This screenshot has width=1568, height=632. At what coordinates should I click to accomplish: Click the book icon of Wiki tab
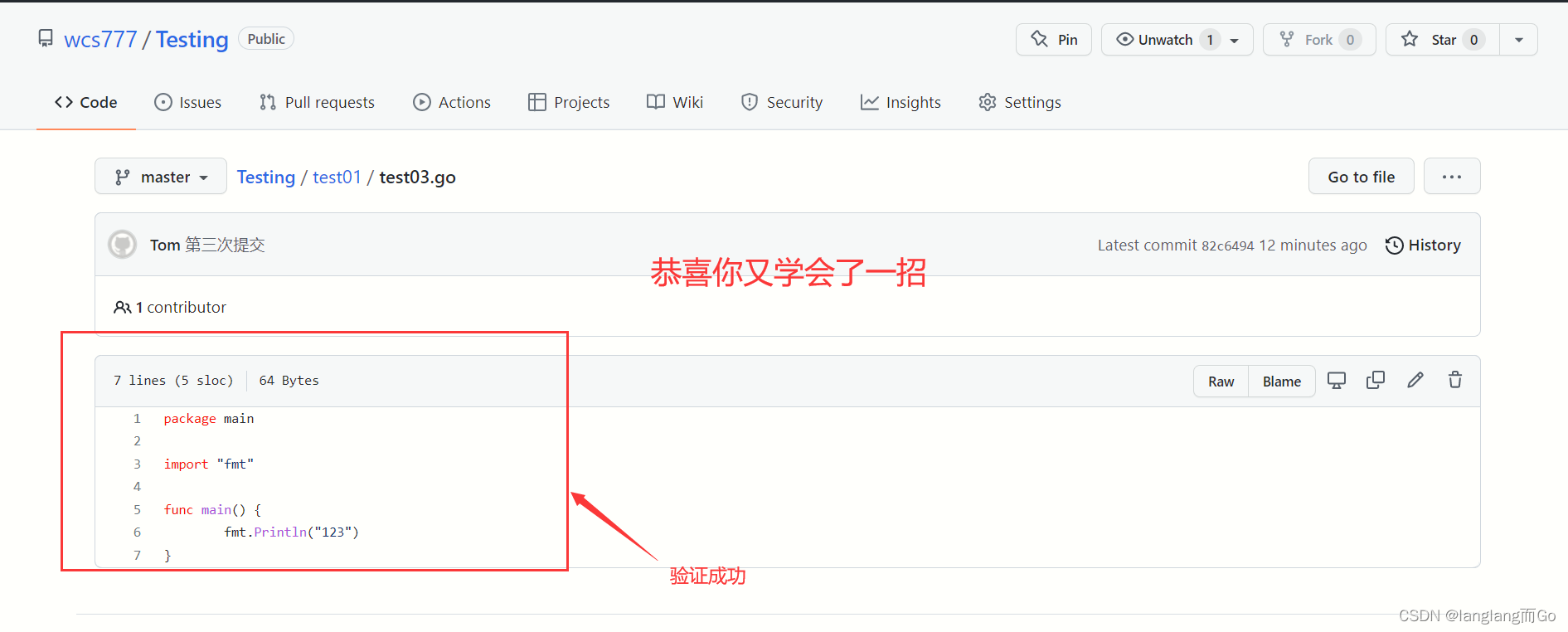(656, 102)
